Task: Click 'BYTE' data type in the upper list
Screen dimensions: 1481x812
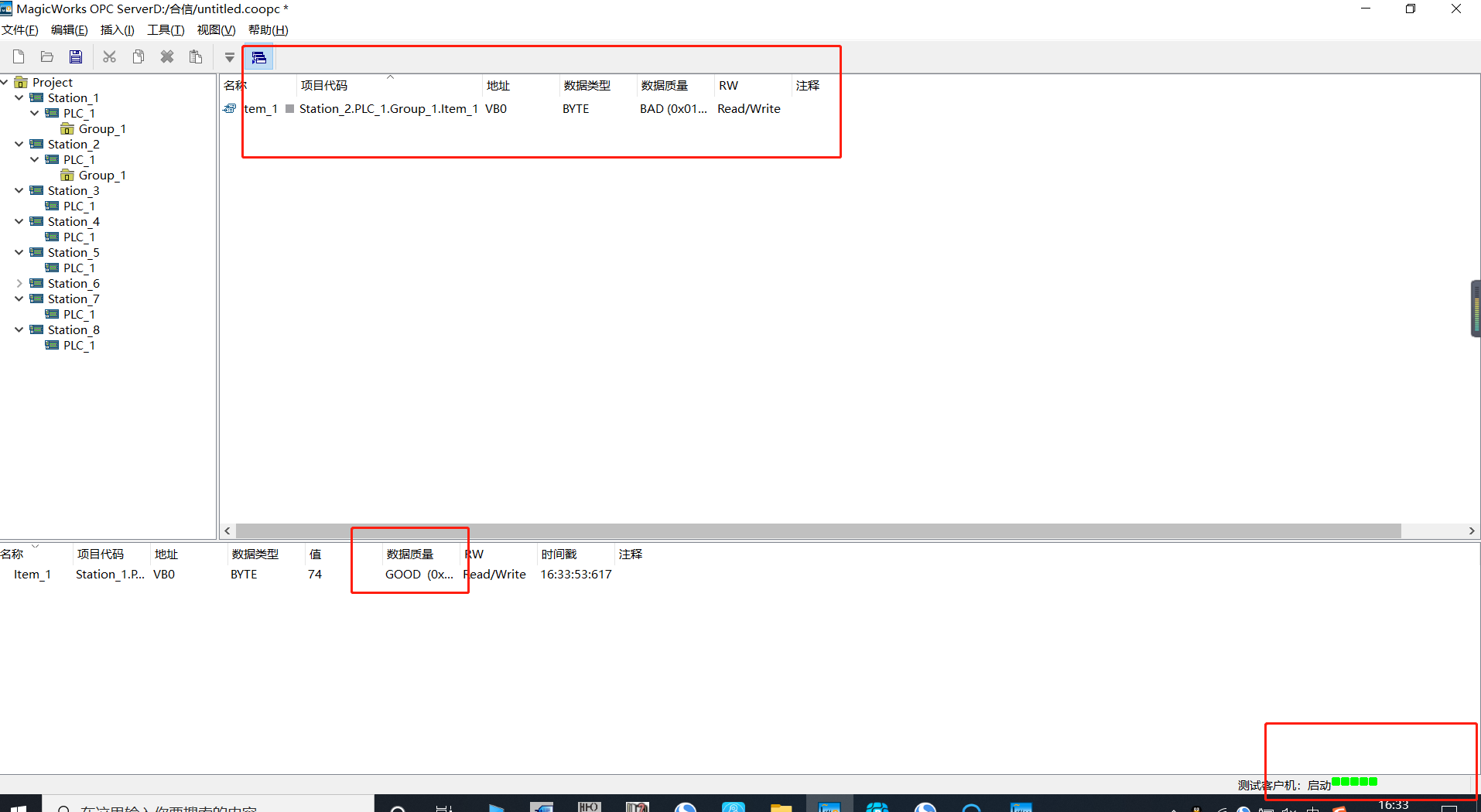Action: (x=576, y=108)
